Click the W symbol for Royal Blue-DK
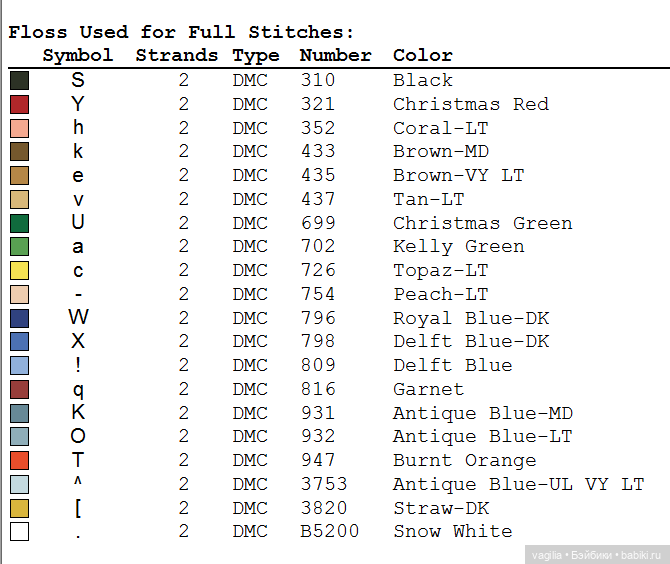Image resolution: width=670 pixels, height=564 pixels. click(x=78, y=318)
